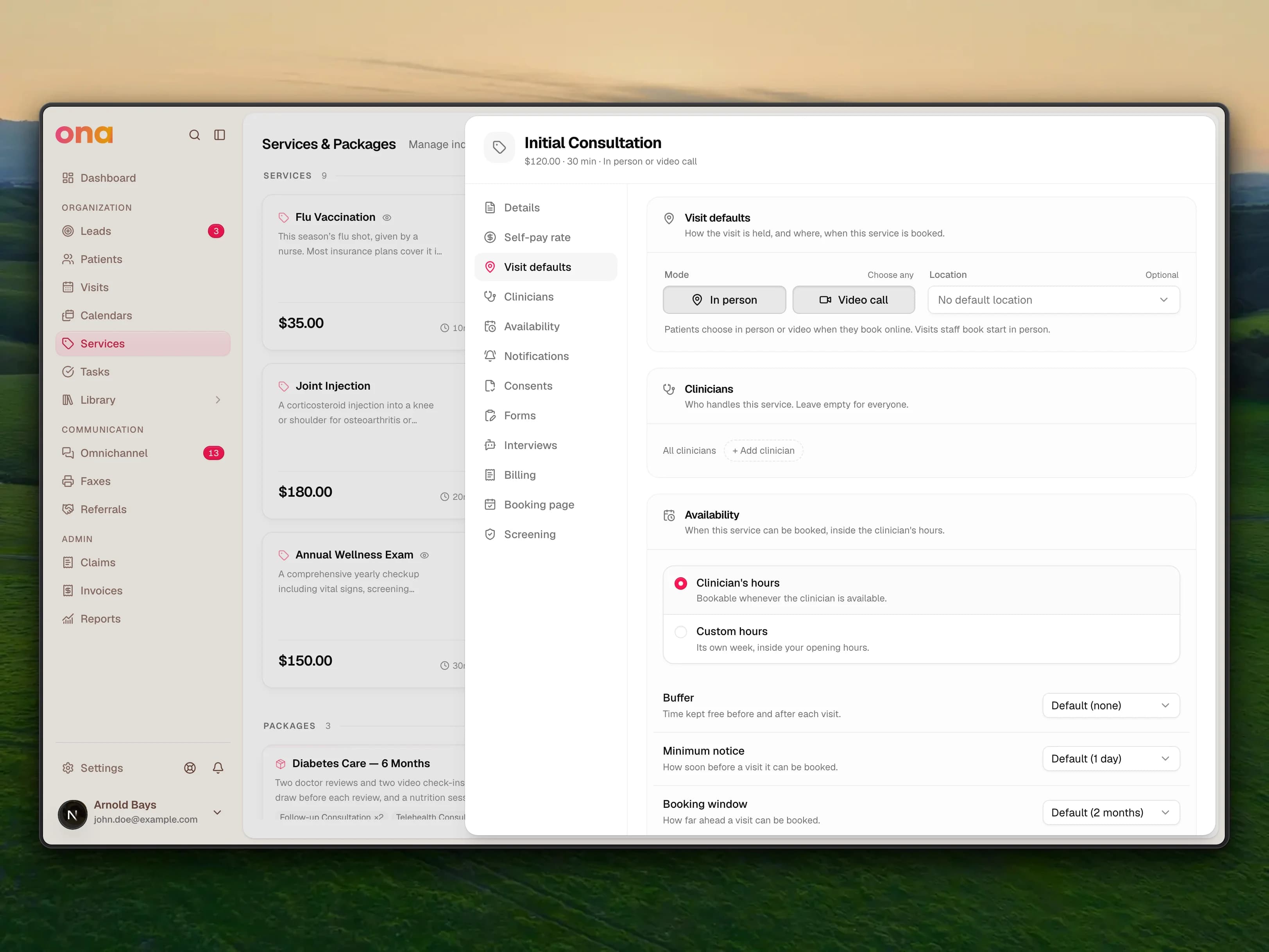Click the Visit defaults section pin icon
Screen dimensions: 1269x952
pos(669,218)
